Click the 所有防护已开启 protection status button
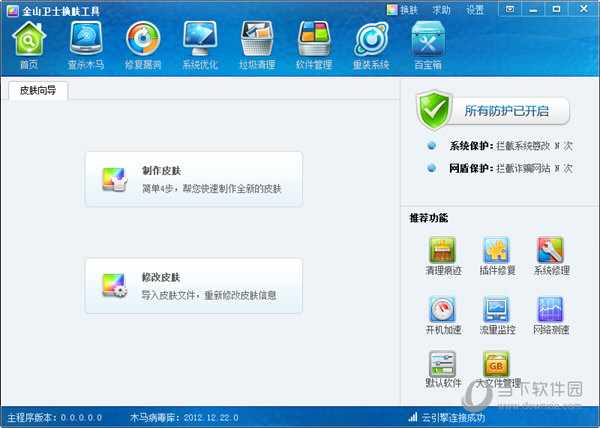Image resolution: width=600 pixels, height=428 pixels. (507, 111)
